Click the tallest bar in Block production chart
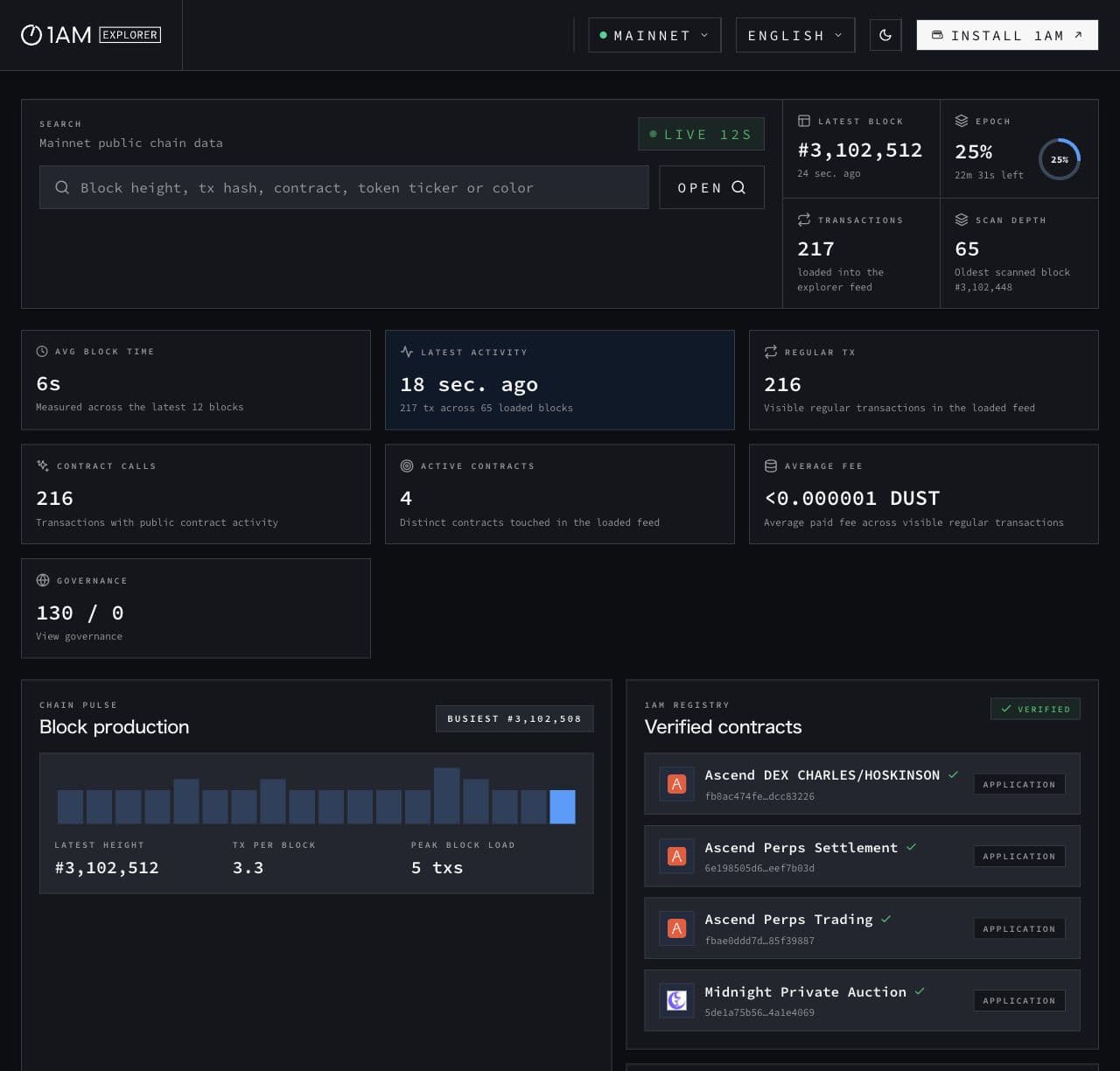The height and width of the screenshot is (1071, 1120). point(447,795)
